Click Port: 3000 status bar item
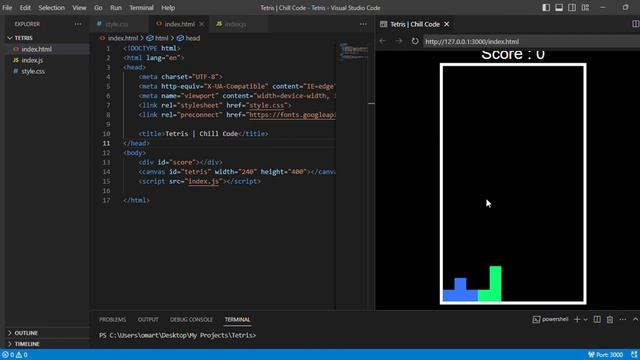The image size is (640, 360). [x=605, y=355]
